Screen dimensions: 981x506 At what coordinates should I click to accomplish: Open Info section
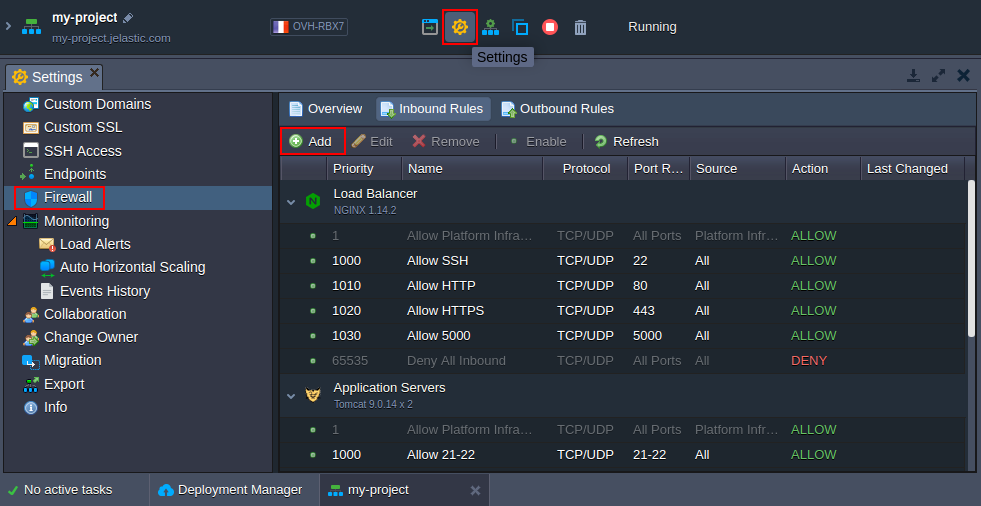[x=55, y=407]
